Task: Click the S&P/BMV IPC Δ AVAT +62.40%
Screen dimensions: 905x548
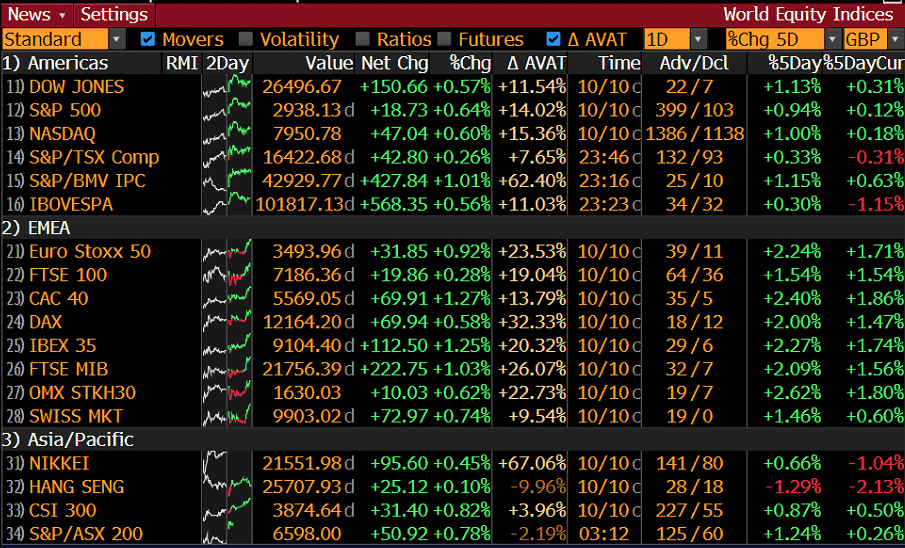Action: (x=532, y=181)
